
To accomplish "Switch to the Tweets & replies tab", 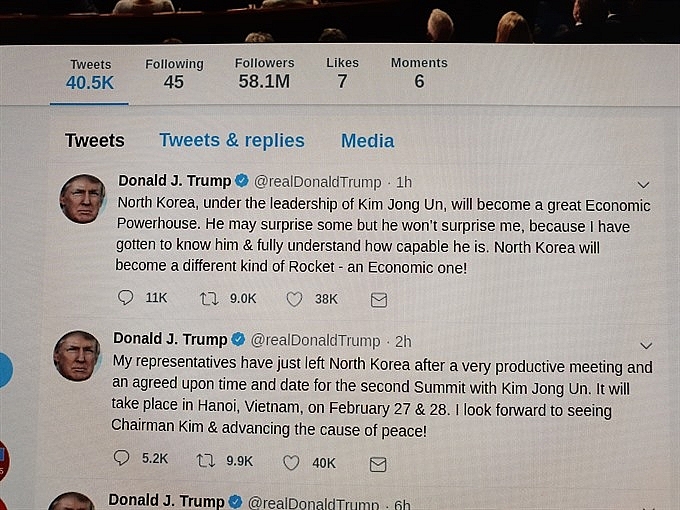I will click(x=232, y=141).
